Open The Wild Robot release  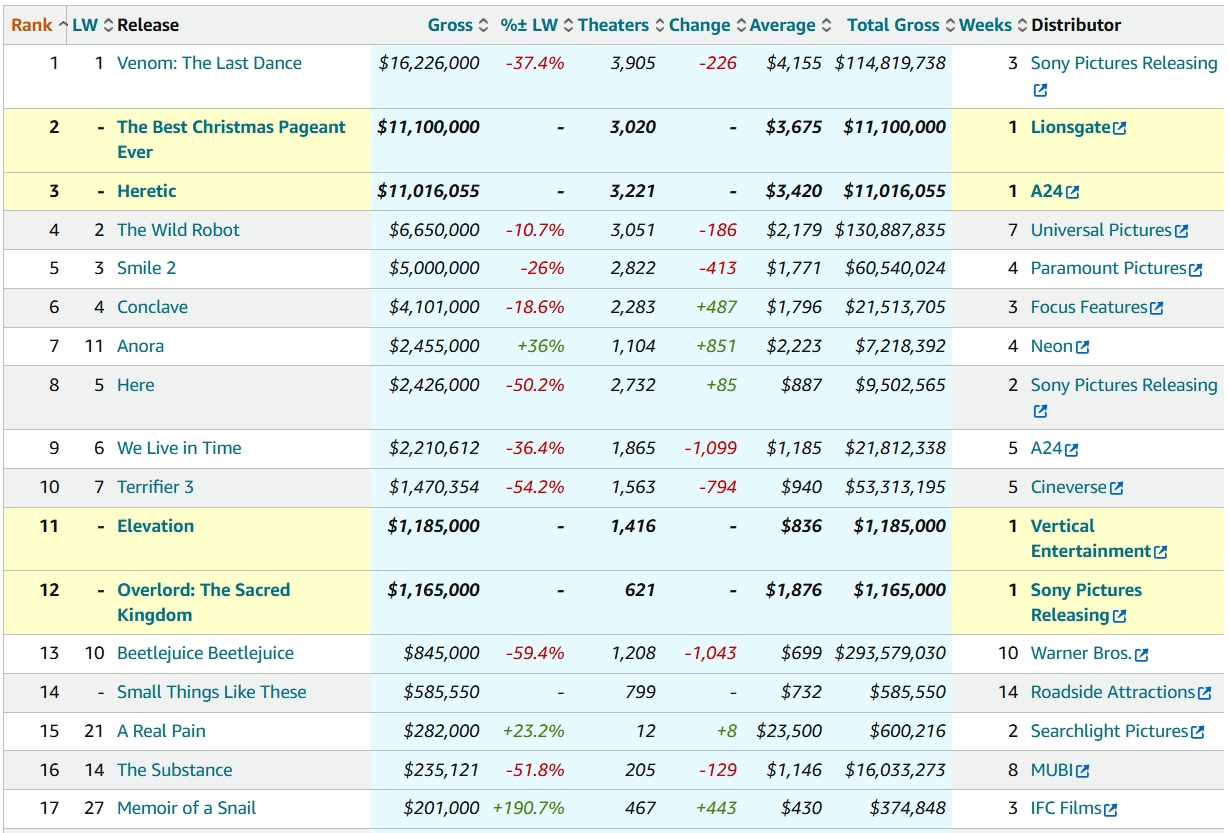[x=178, y=230]
